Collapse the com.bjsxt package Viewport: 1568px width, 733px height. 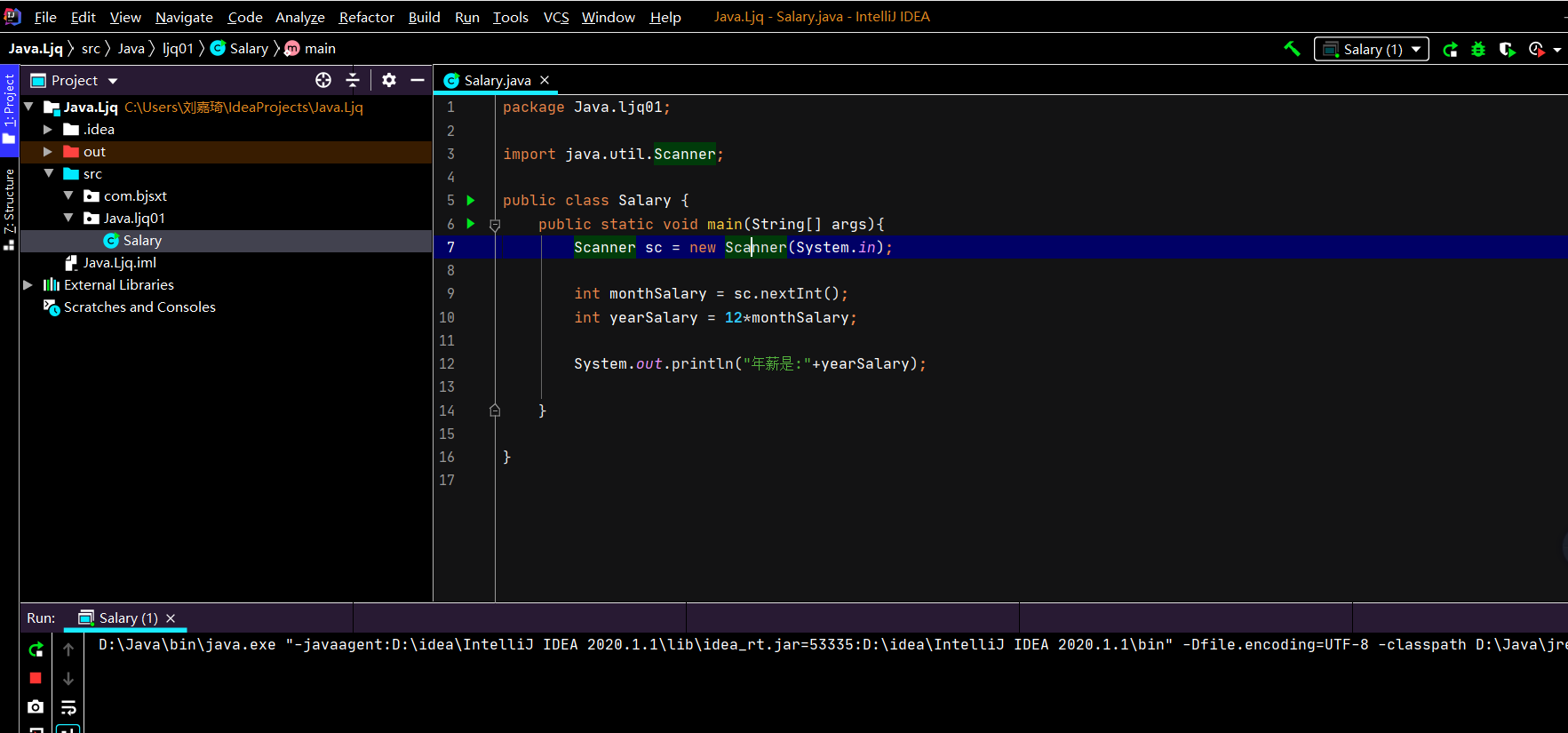[68, 195]
